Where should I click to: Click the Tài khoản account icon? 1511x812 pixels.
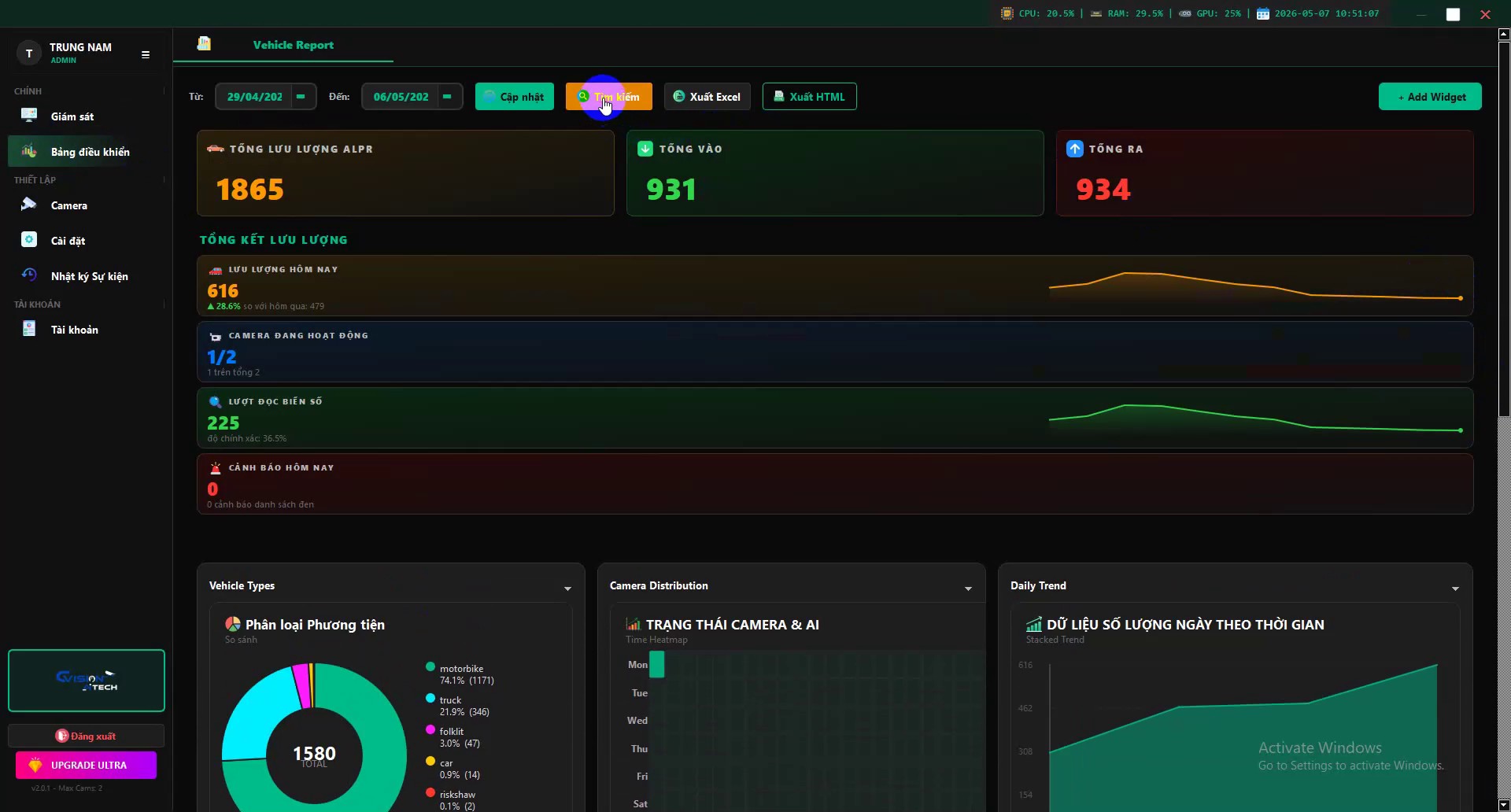(x=29, y=329)
